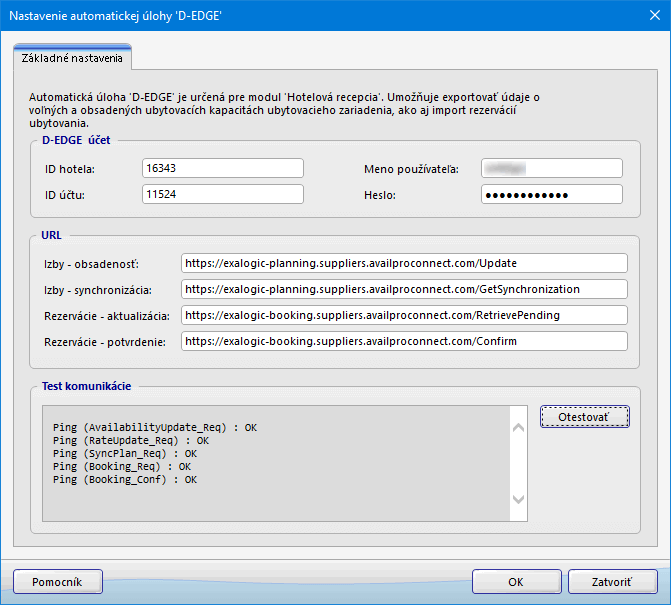Focus the ID účtu field

[222, 194]
